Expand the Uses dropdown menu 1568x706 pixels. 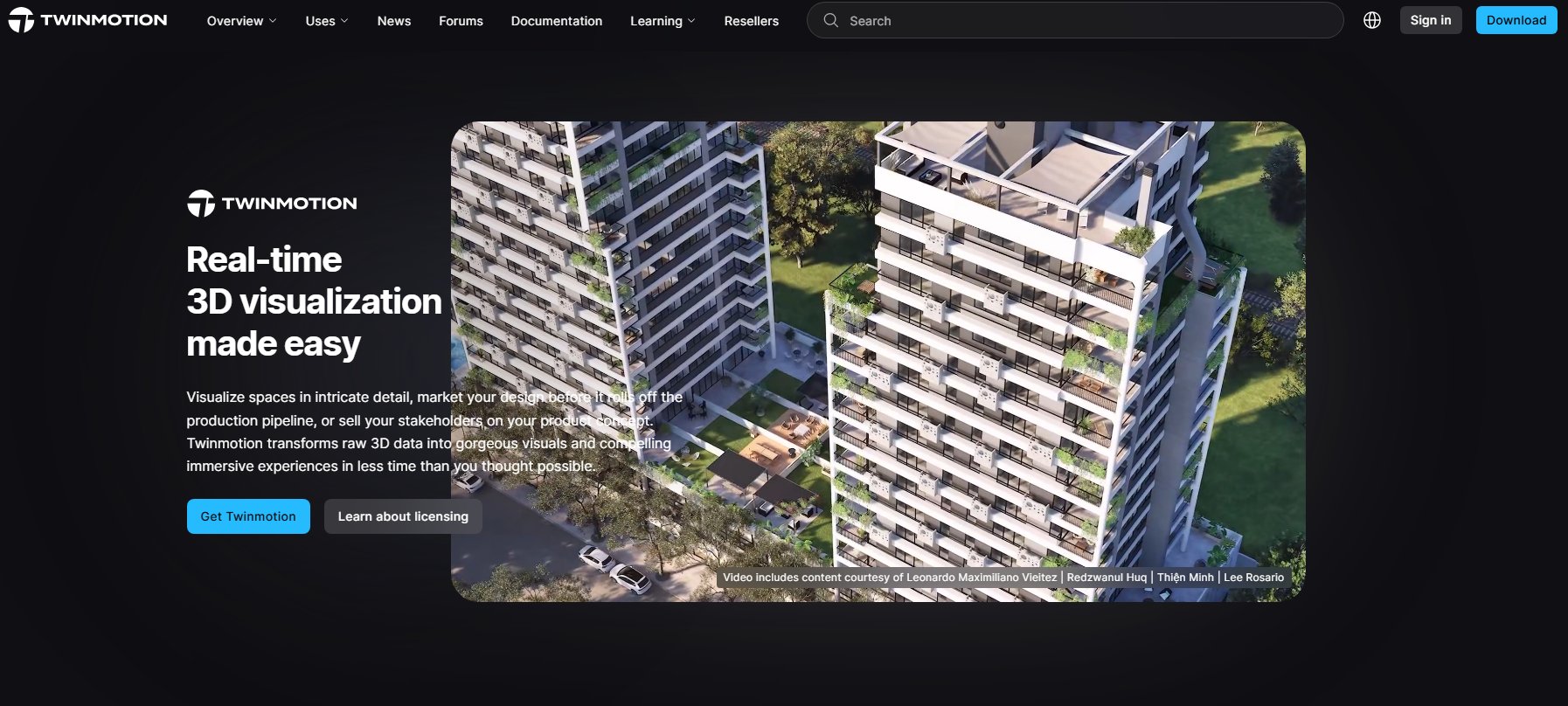click(x=327, y=21)
